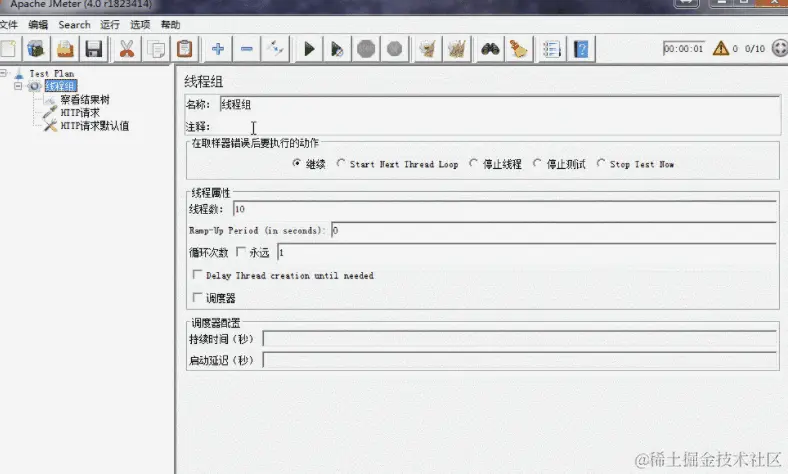Start the test with the play icon
Image resolution: width=788 pixels, height=474 pixels.
pos(309,49)
